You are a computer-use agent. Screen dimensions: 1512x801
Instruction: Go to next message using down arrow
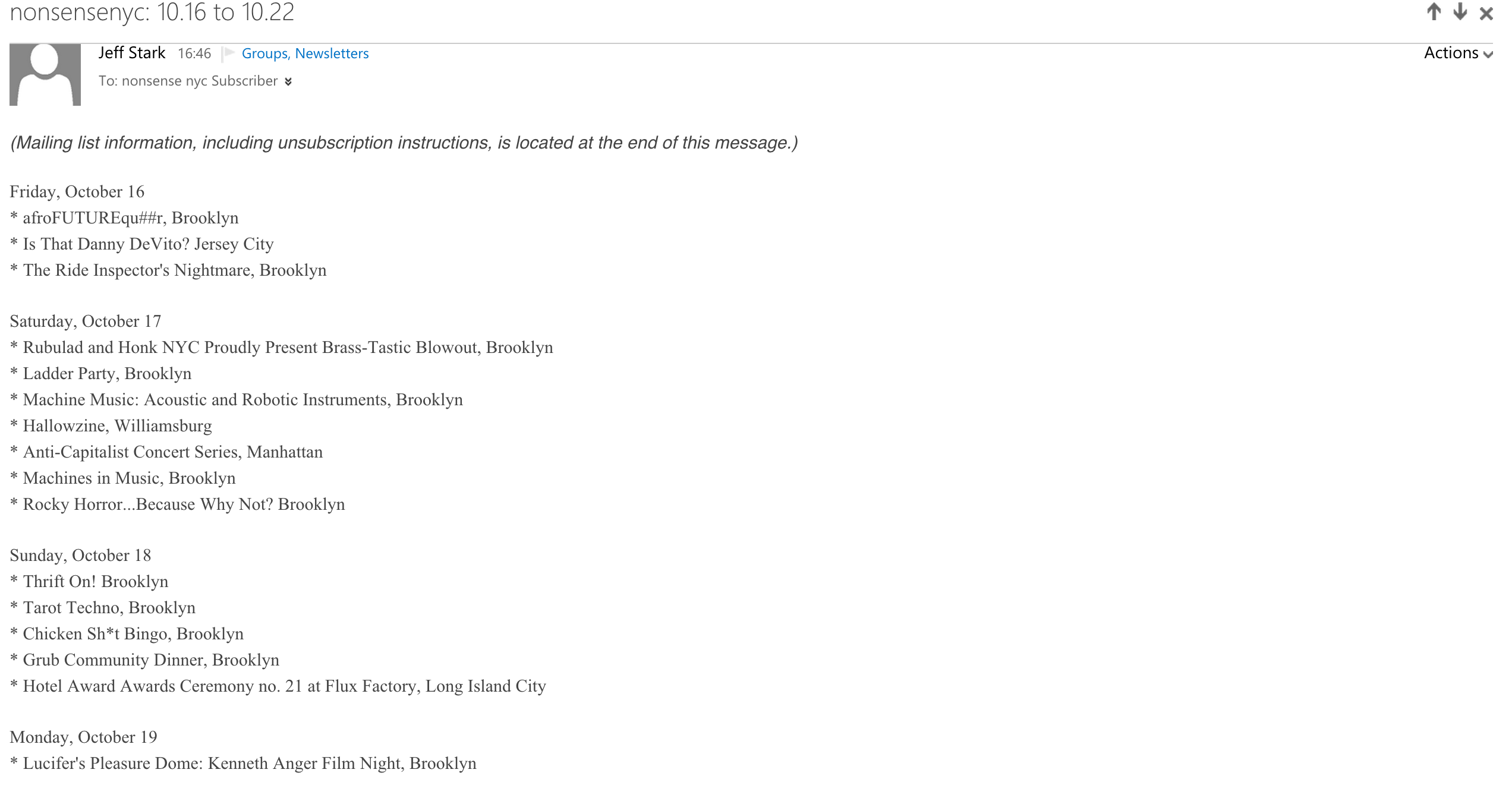tap(1460, 12)
